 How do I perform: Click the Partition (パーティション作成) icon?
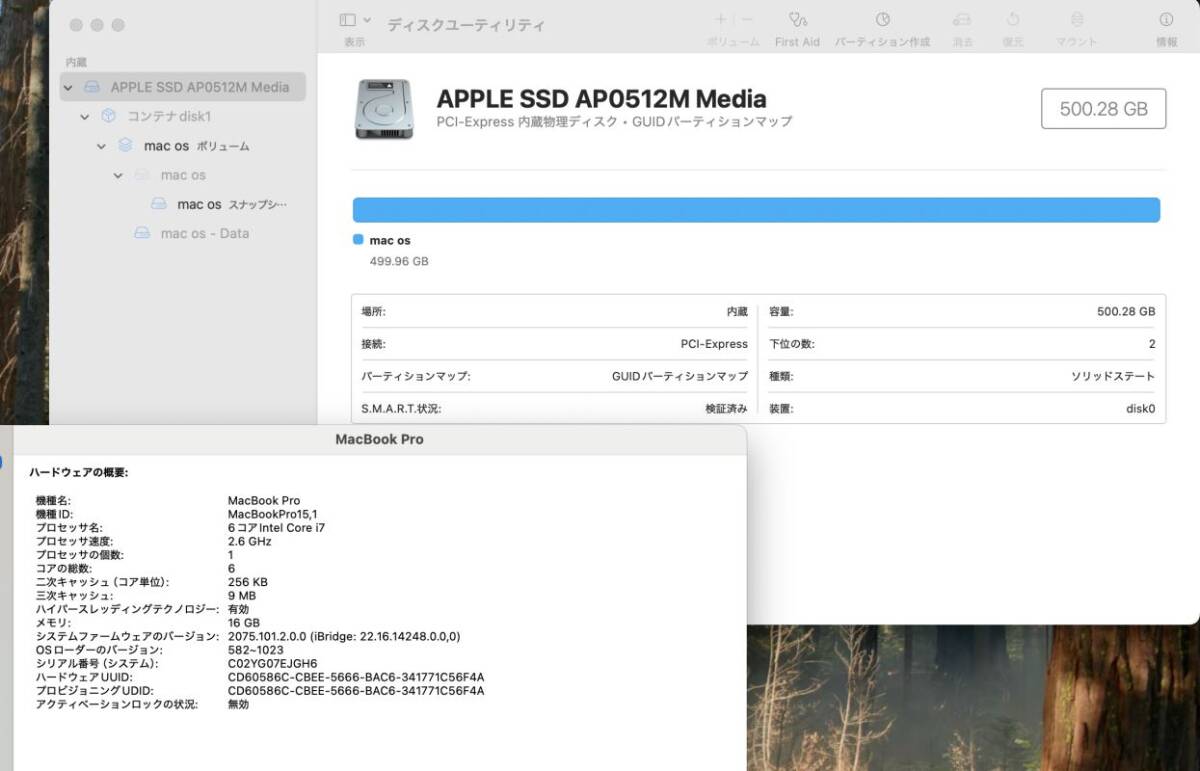(882, 20)
